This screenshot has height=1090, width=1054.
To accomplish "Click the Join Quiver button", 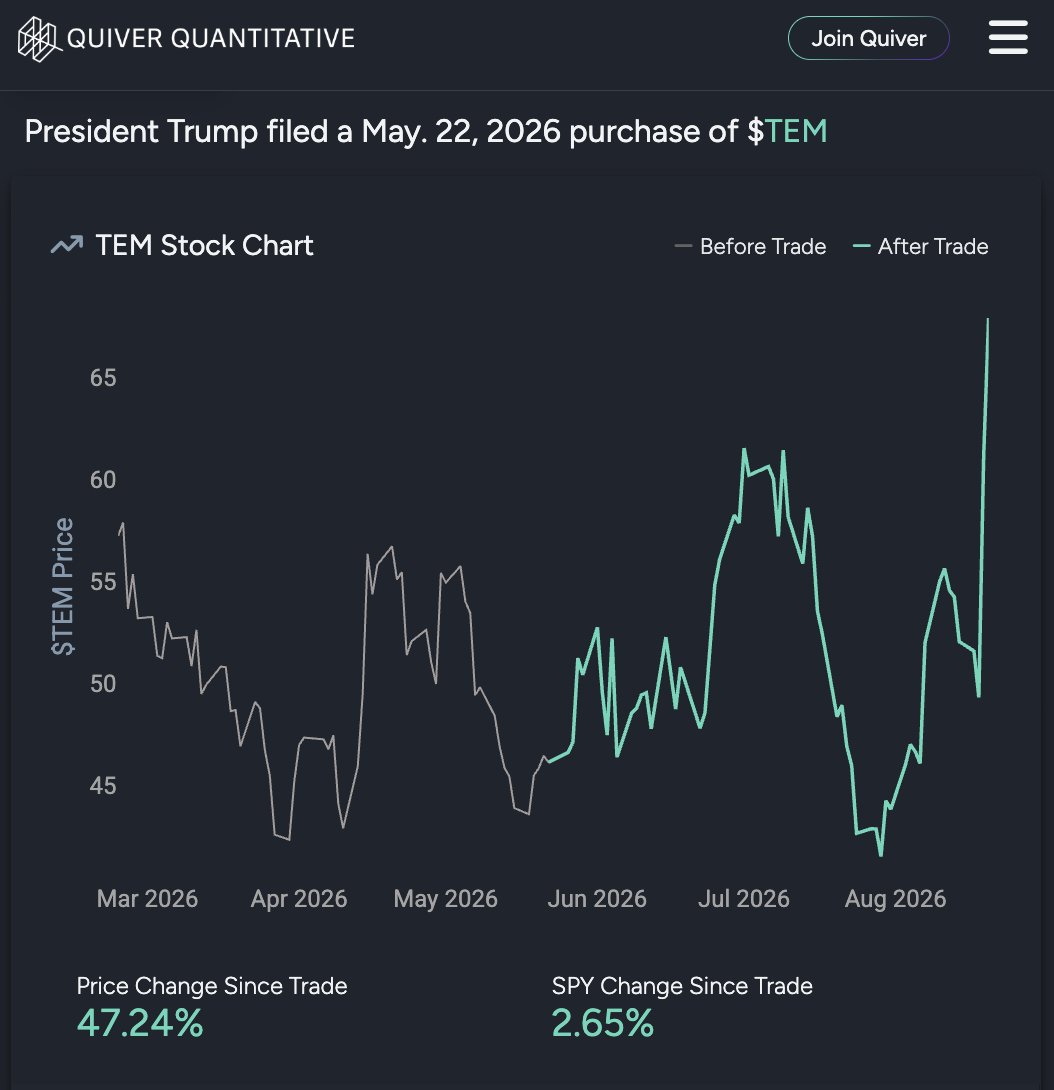I will (x=868, y=38).
